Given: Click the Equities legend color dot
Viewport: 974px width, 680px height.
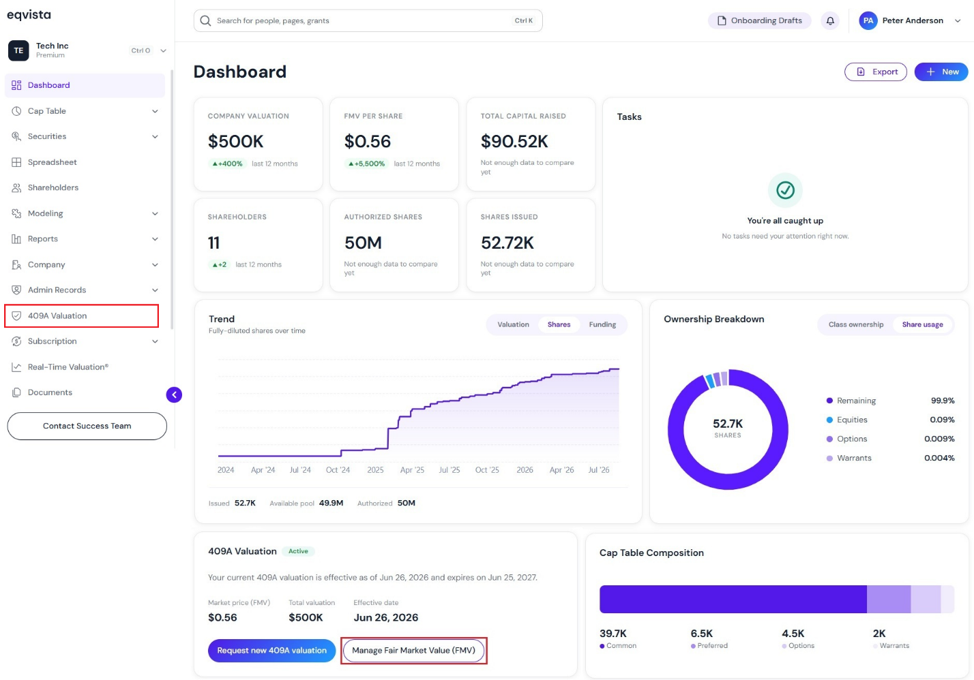Looking at the screenshot, I should tap(829, 420).
